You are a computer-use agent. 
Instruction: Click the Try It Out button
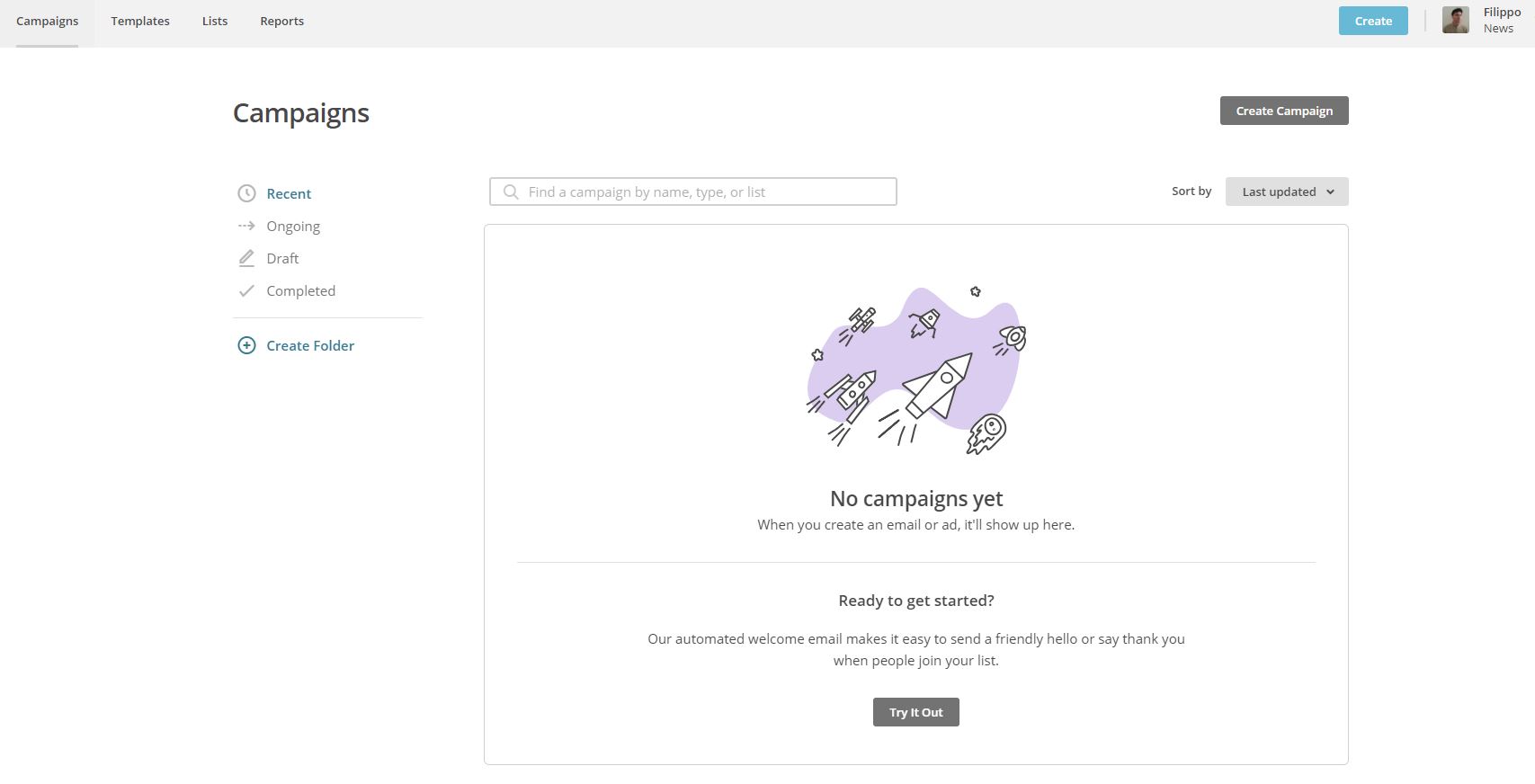pyautogui.click(x=915, y=712)
